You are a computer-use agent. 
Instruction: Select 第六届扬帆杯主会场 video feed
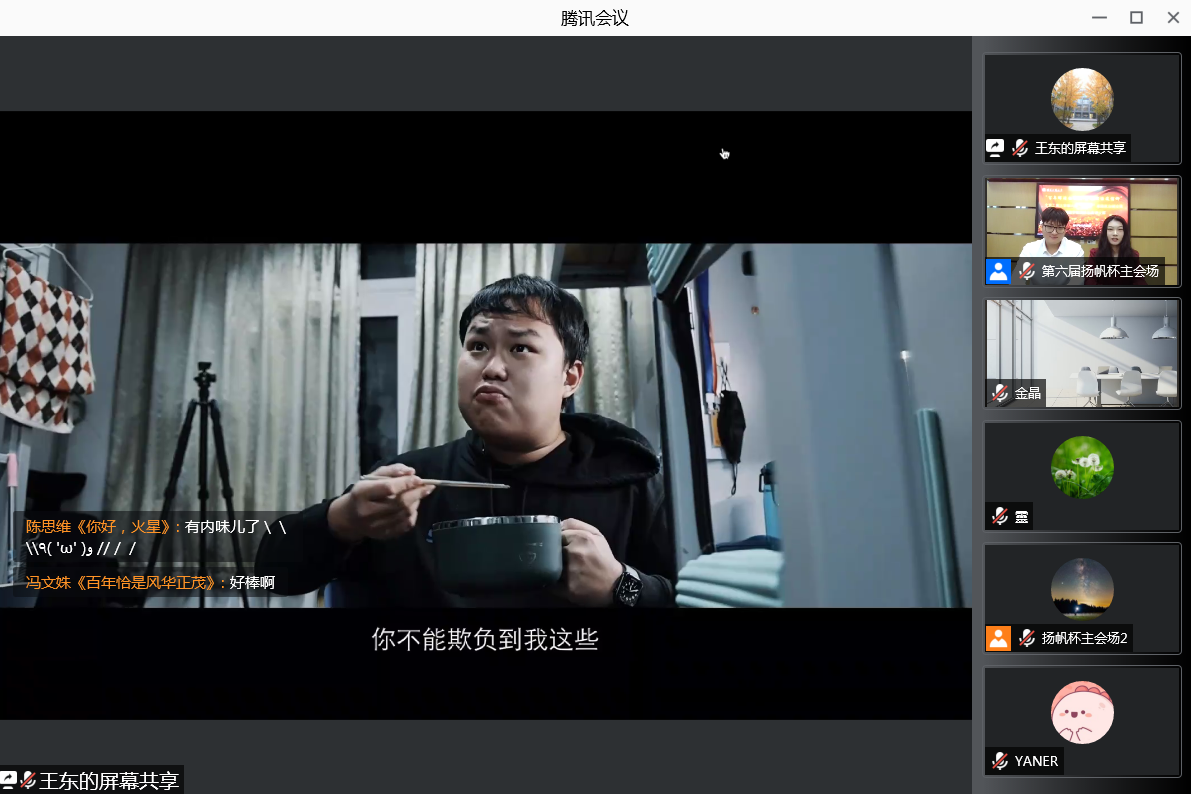(1082, 220)
